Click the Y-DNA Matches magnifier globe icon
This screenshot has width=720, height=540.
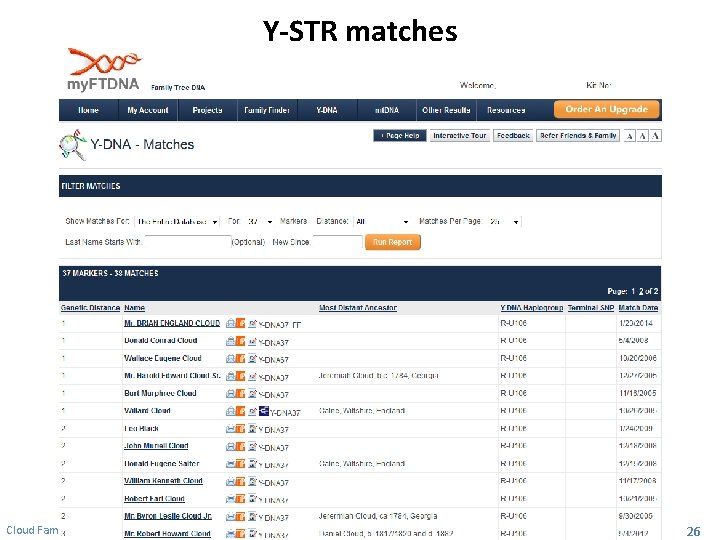(73, 145)
